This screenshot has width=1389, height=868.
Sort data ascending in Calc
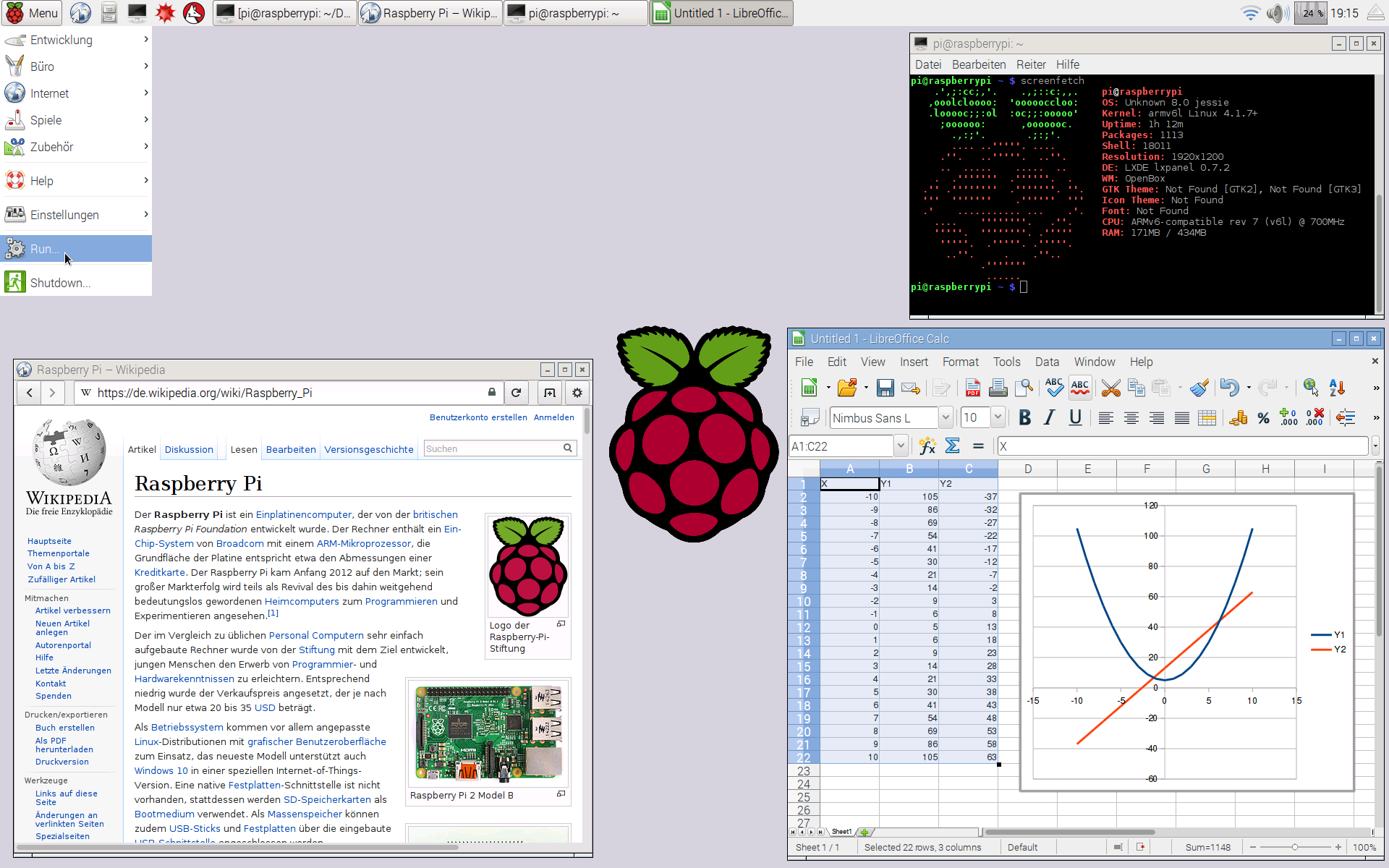coord(1336,388)
